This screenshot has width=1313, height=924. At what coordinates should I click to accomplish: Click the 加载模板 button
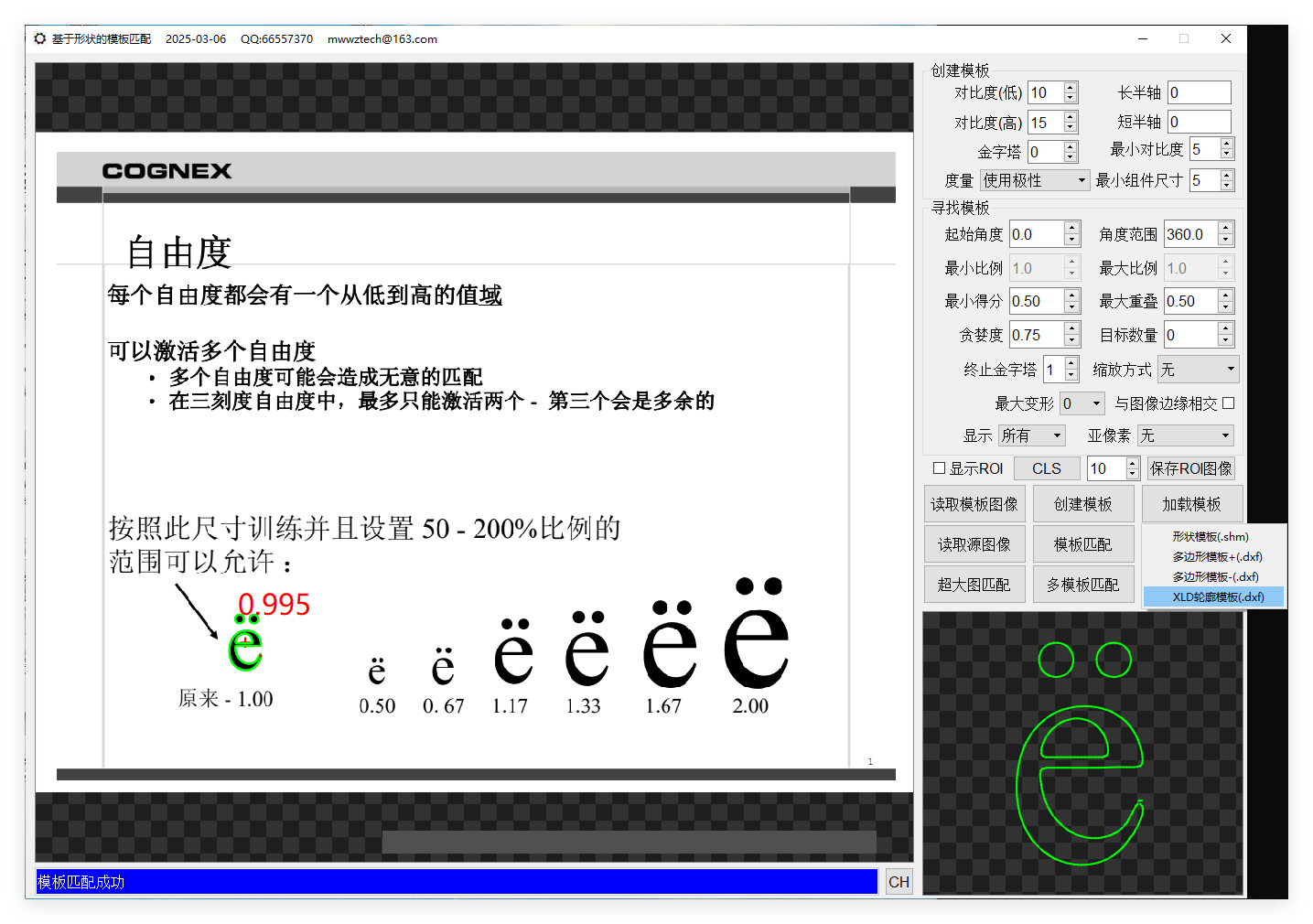pyautogui.click(x=1192, y=503)
